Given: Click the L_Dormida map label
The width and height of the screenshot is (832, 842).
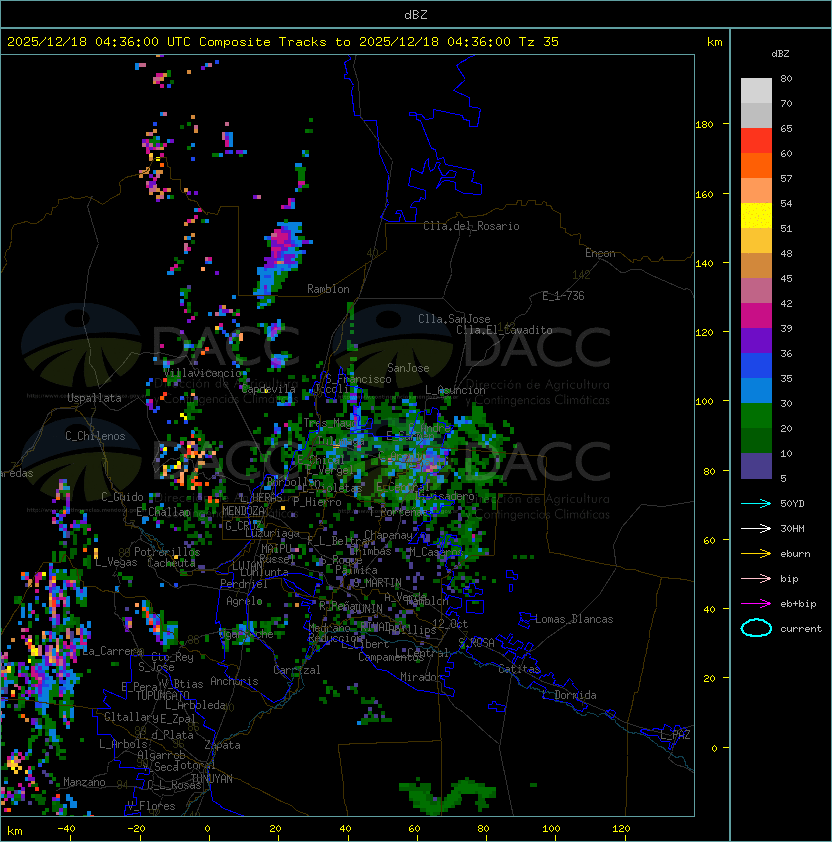Looking at the screenshot, I should (x=569, y=695).
